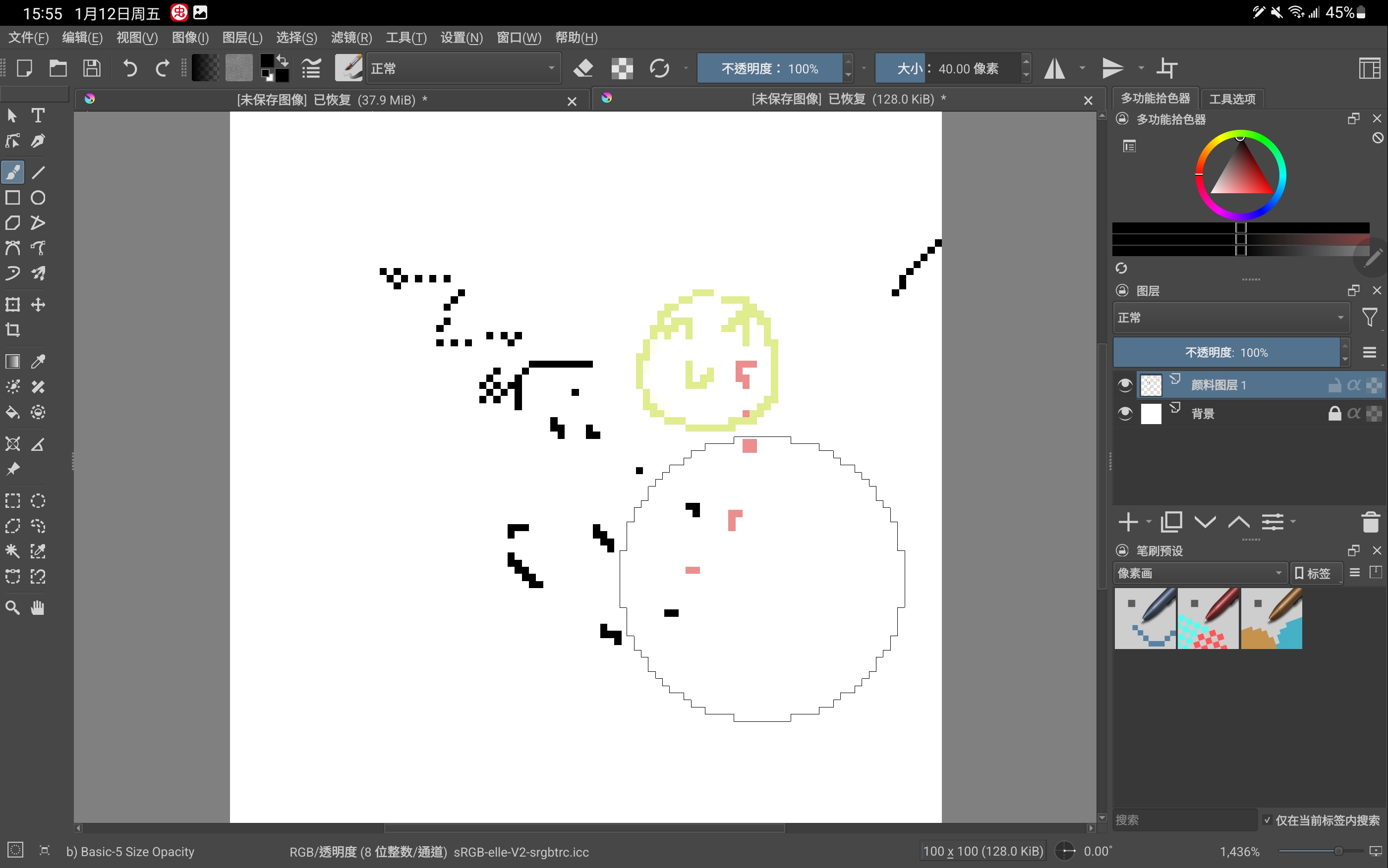This screenshot has height=868, width=1388.
Task: Activate the Elliptical selection tool
Action: point(38,500)
